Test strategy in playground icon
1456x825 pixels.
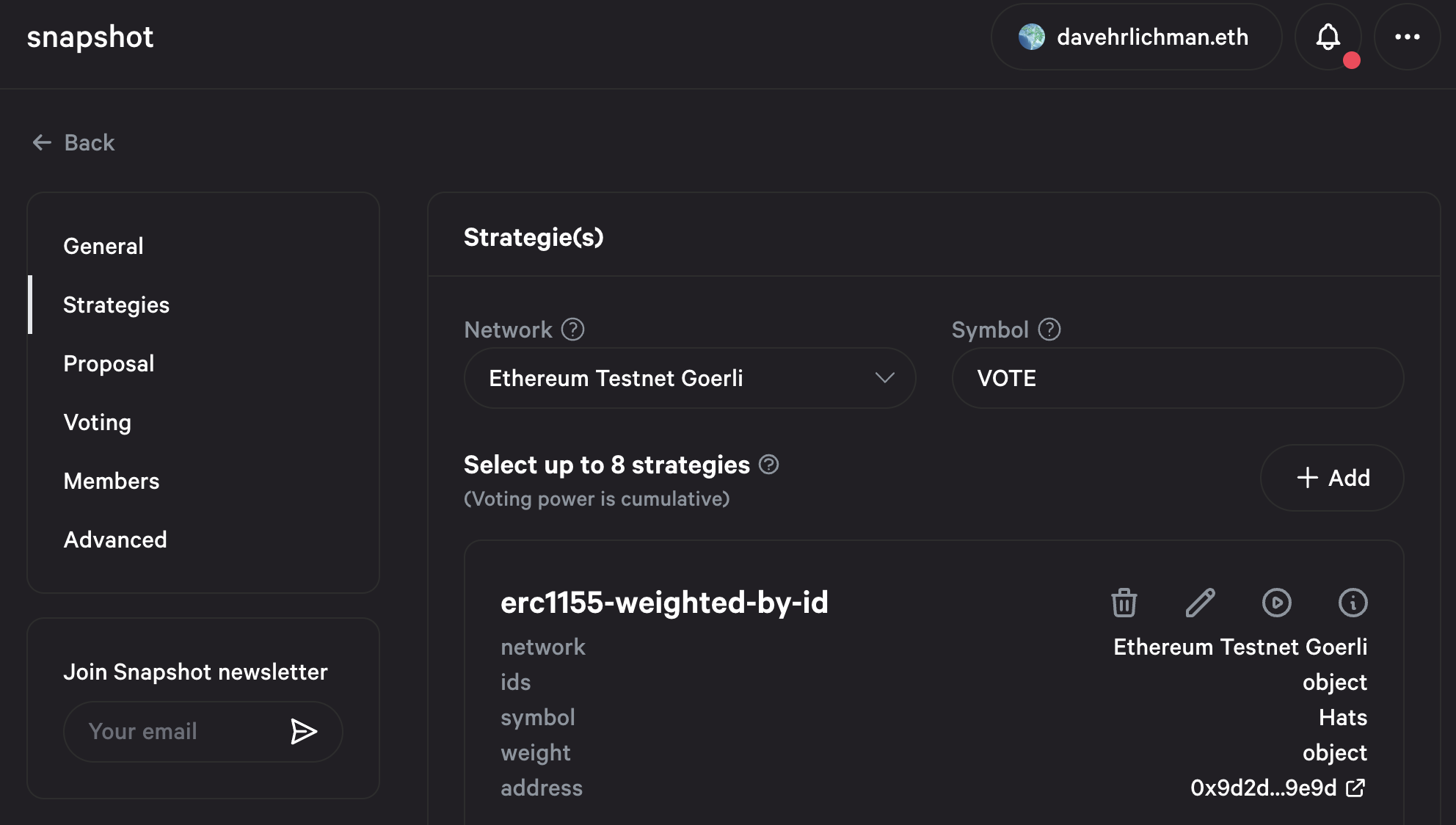coord(1276,603)
